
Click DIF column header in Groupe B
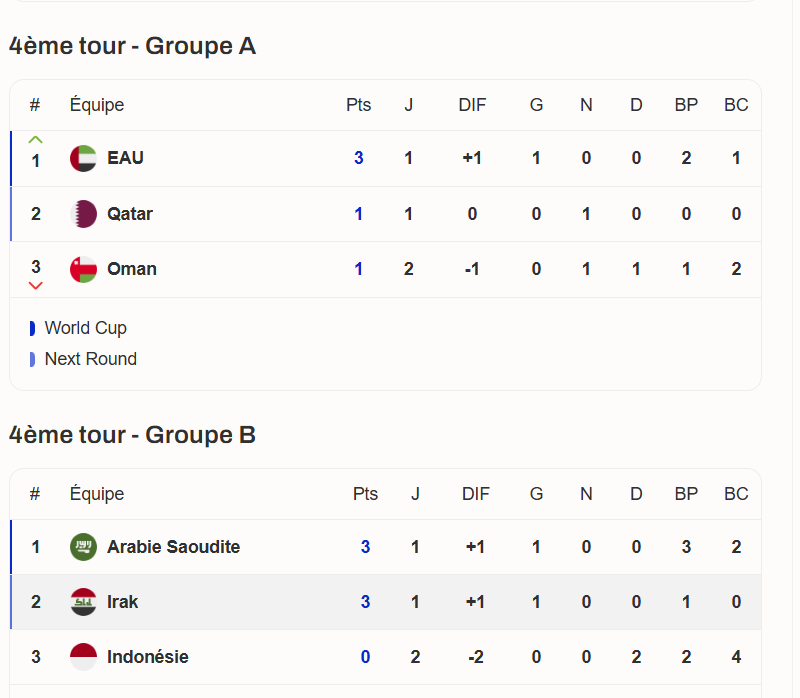pyautogui.click(x=476, y=494)
